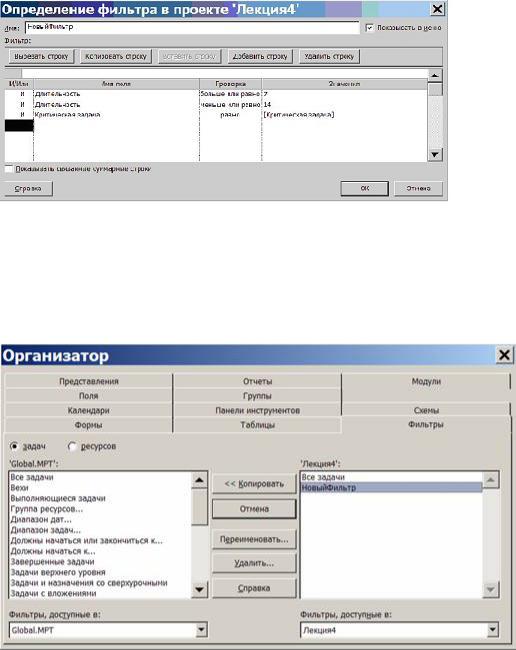The image size is (516, 650).
Task: Select 'Группа ресурсов...' filter
Action: [x=100, y=509]
